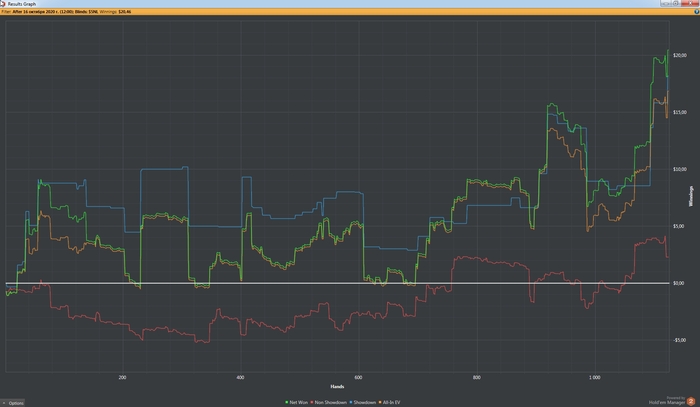Click the 1 000 hands x-axis label
The height and width of the screenshot is (407, 700).
594,378
